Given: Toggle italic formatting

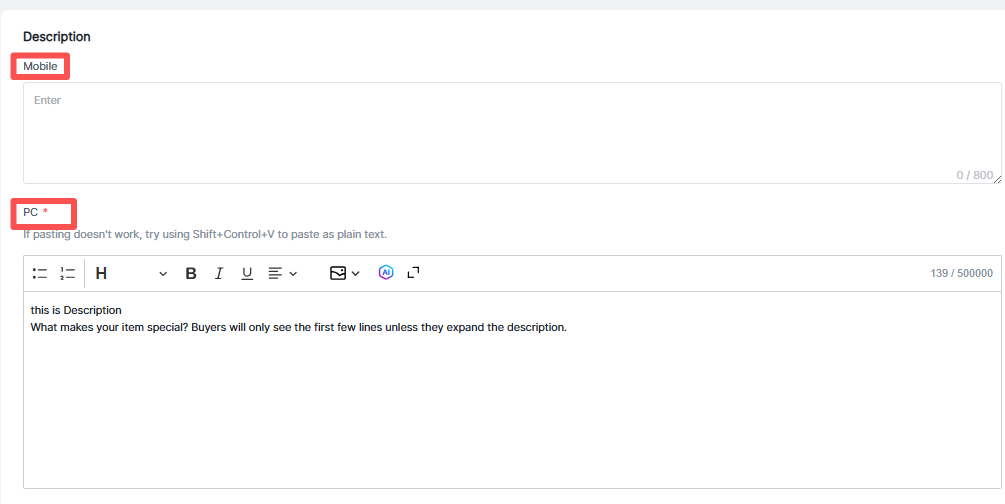Looking at the screenshot, I should click(x=218, y=273).
